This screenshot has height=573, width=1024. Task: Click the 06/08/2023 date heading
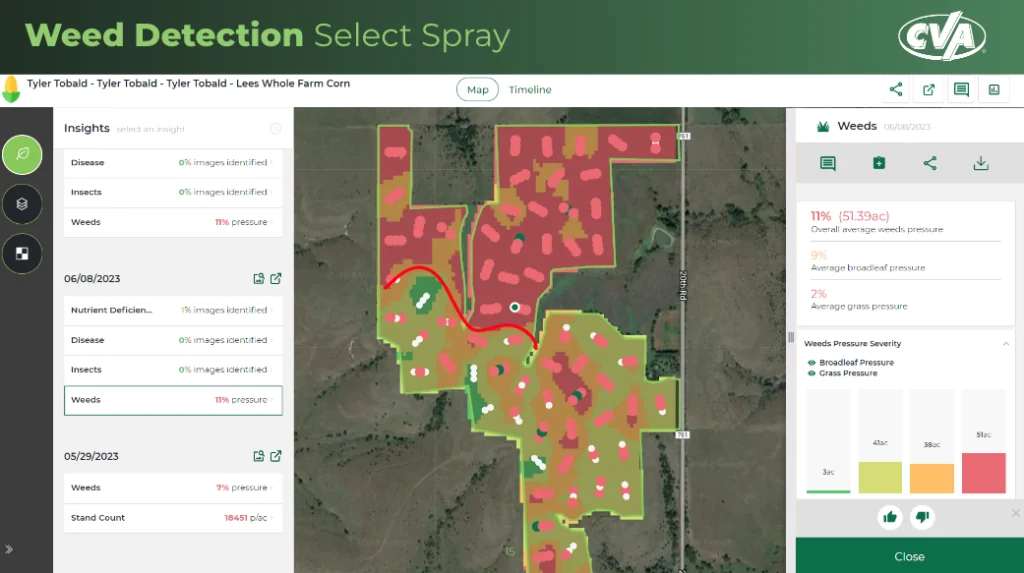[x=92, y=278]
